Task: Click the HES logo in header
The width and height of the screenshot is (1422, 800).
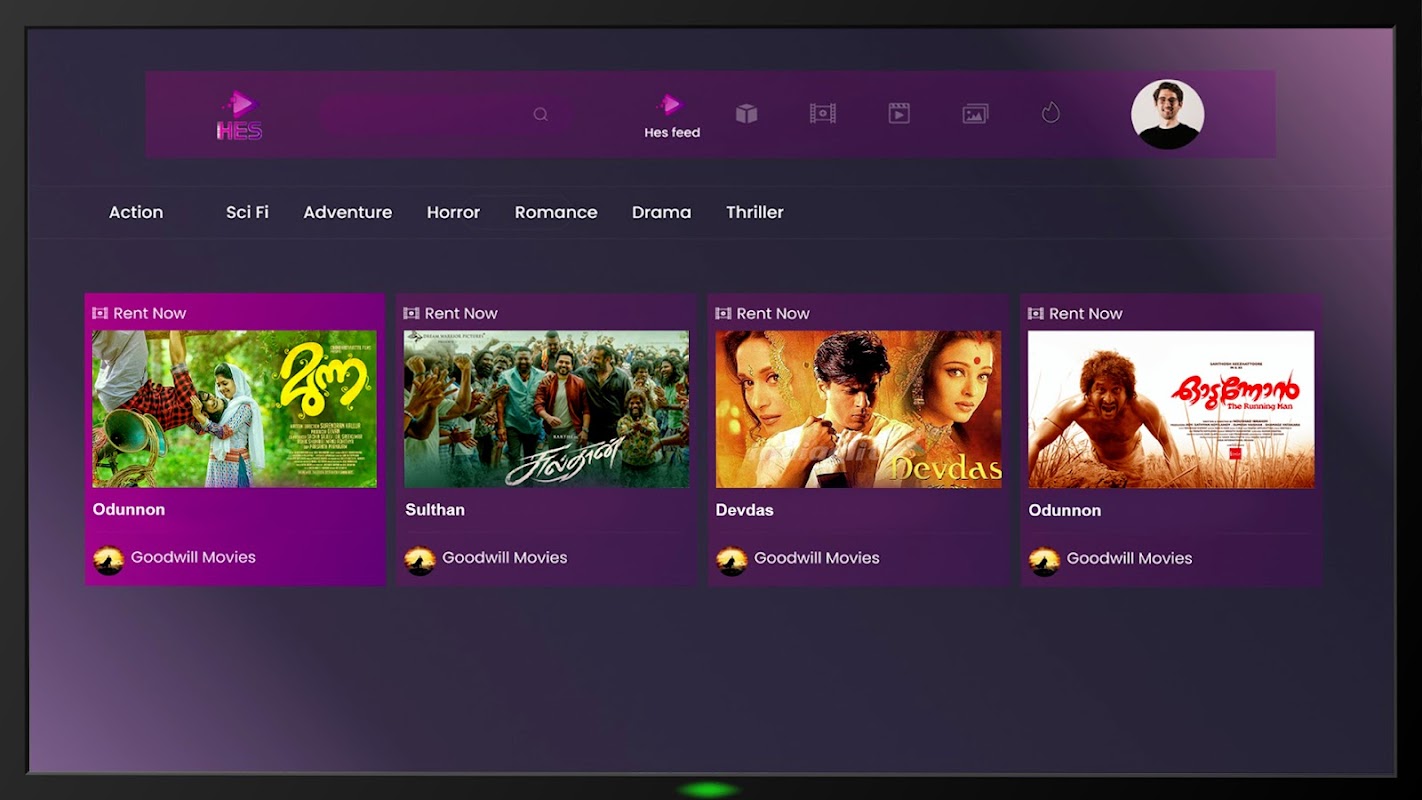Action: pyautogui.click(x=240, y=115)
